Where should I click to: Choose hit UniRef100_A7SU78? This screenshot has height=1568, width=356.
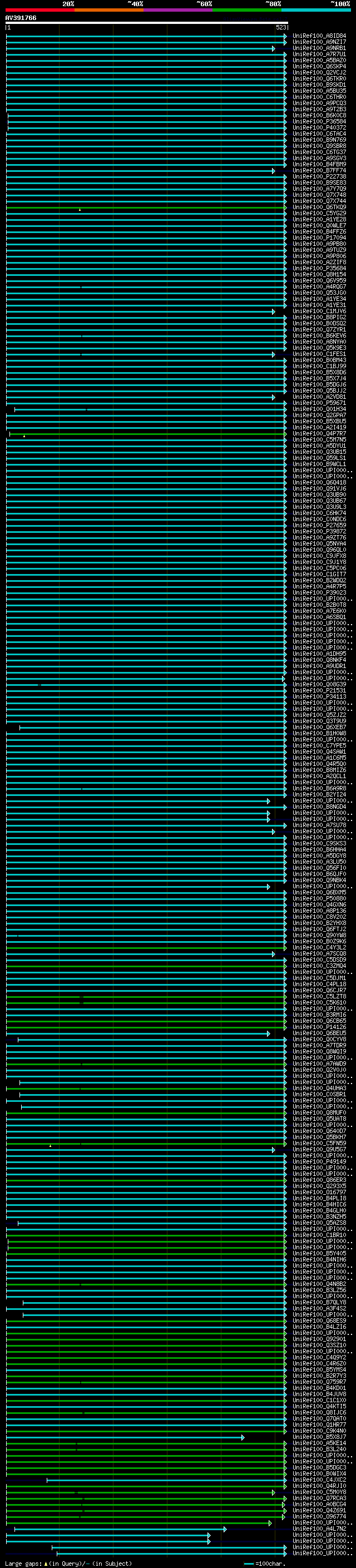coord(319,825)
